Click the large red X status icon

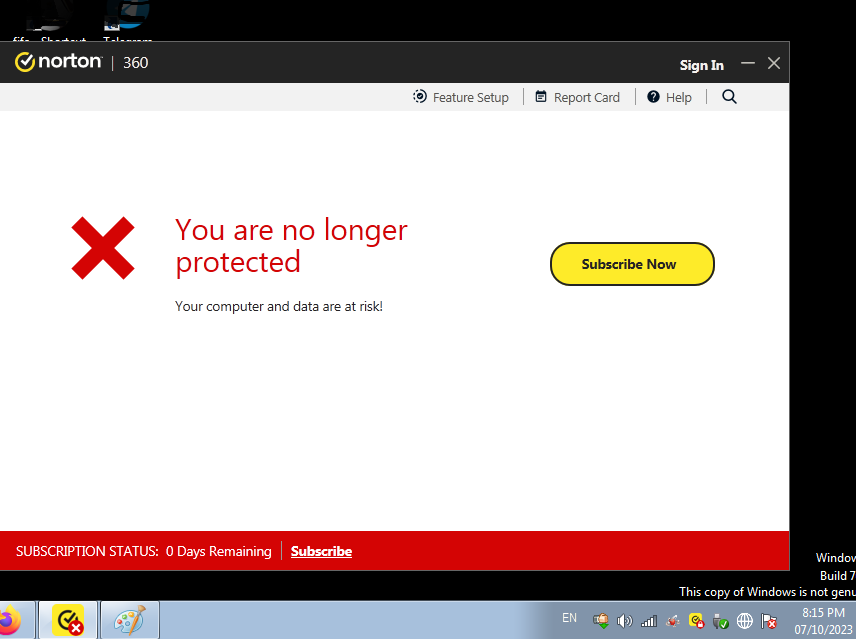pyautogui.click(x=103, y=248)
